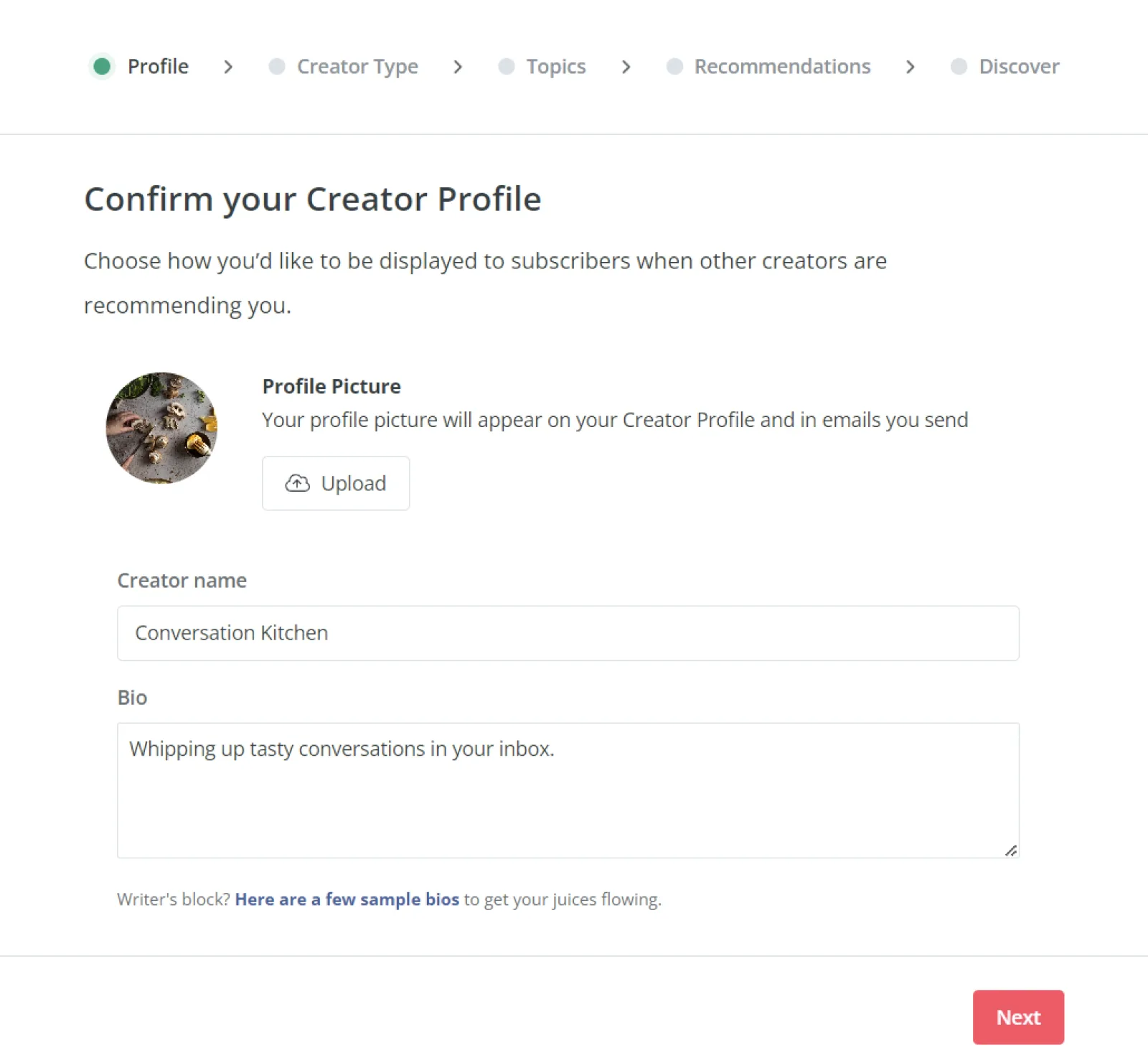Click the chevron after Topics step
This screenshot has width=1148, height=1063.
pyautogui.click(x=626, y=67)
